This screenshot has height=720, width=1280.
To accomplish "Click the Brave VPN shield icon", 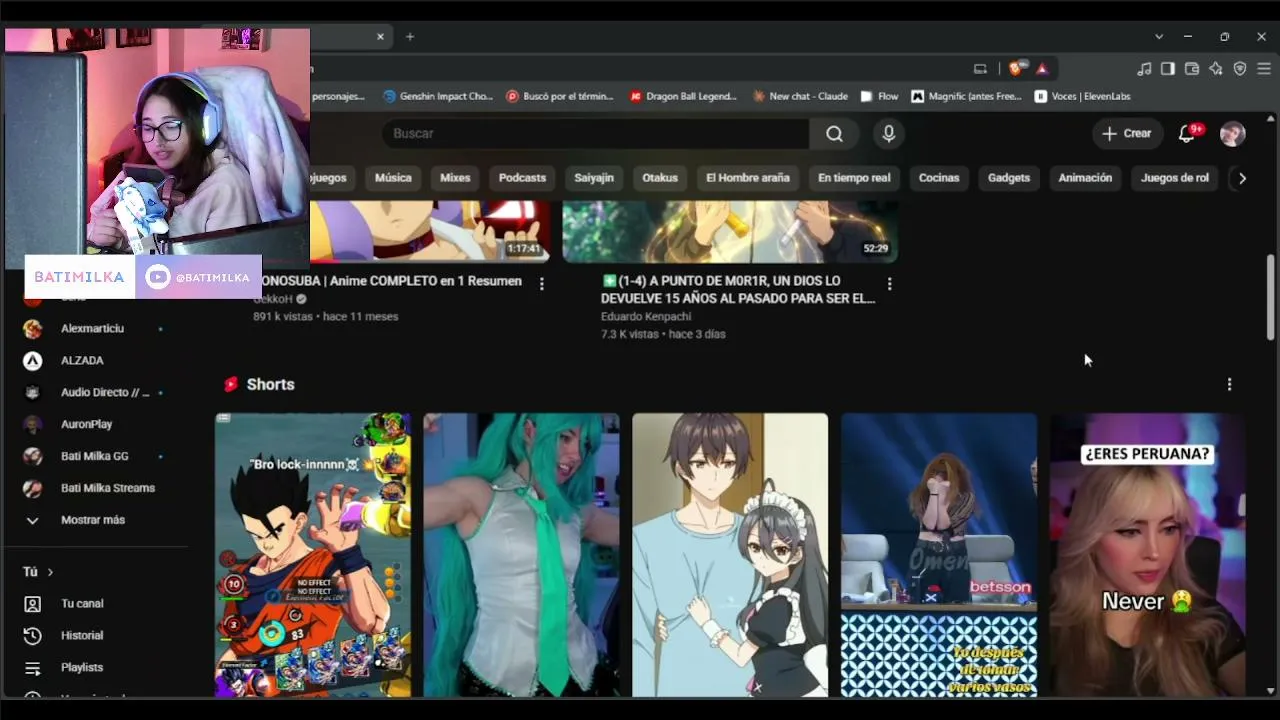I will coord(1240,68).
